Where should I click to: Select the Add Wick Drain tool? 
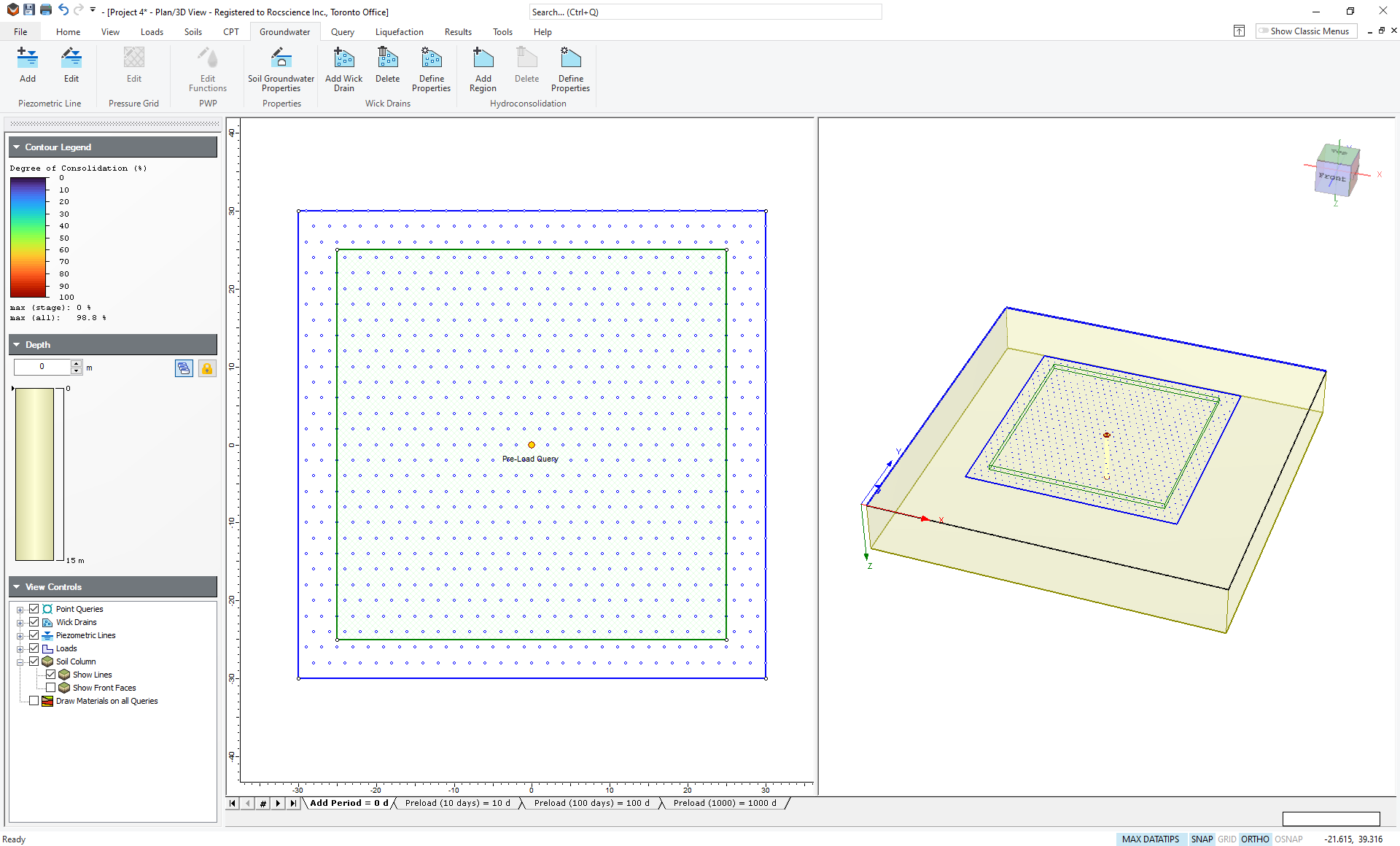343,69
